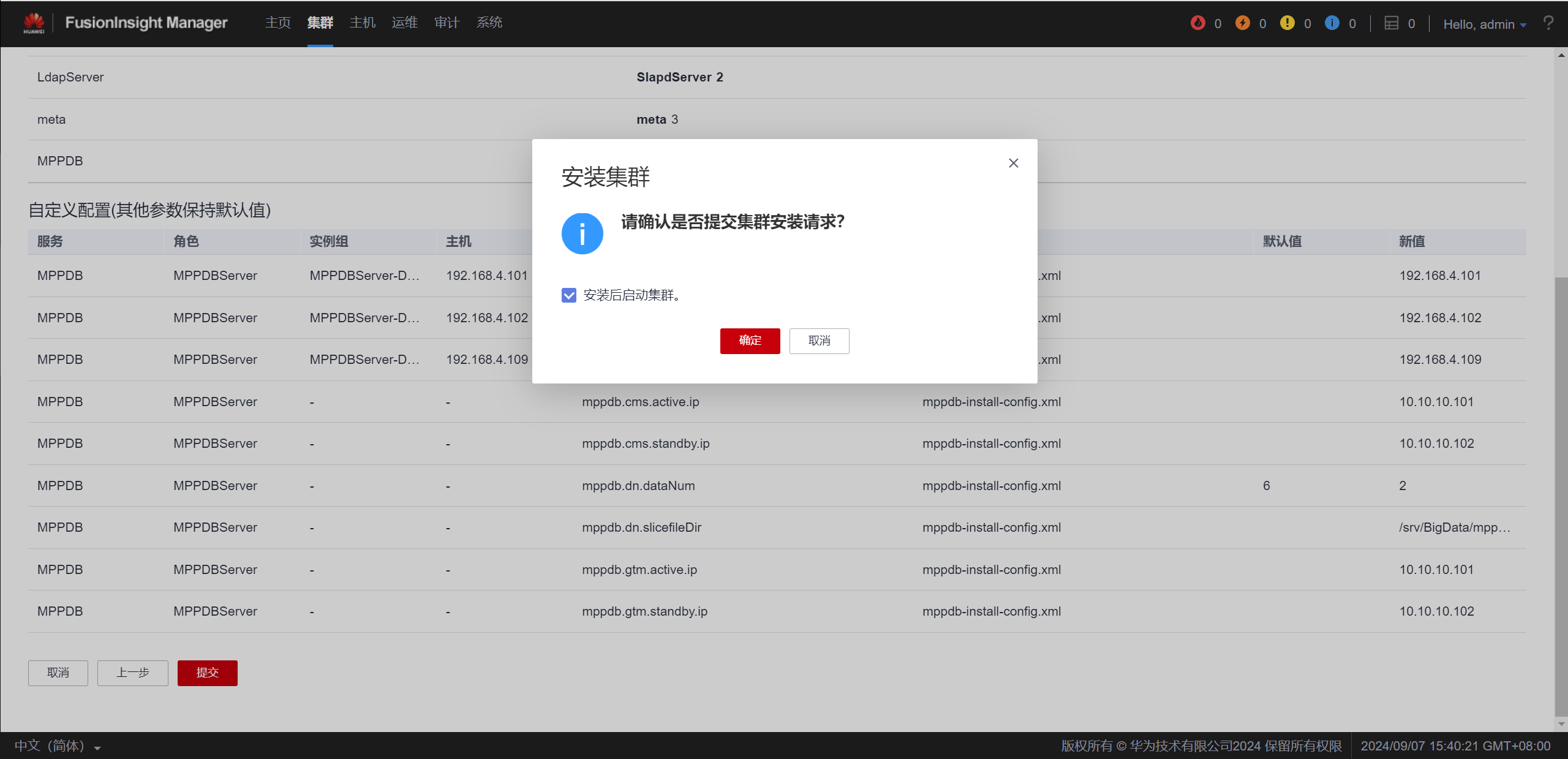Click the Huawei logo icon
Image resolution: width=1568 pixels, height=759 pixels.
coord(34,23)
